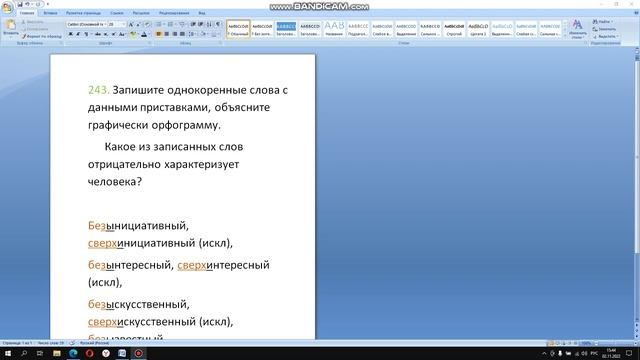Pick font color (A with color bar)
Image resolution: width=640 pixels, height=360 pixels.
point(144,34)
